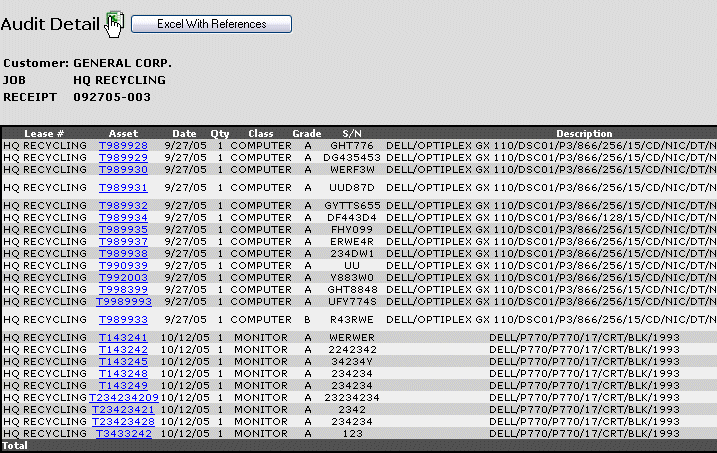Select serial number GHT8848

pos(352,290)
